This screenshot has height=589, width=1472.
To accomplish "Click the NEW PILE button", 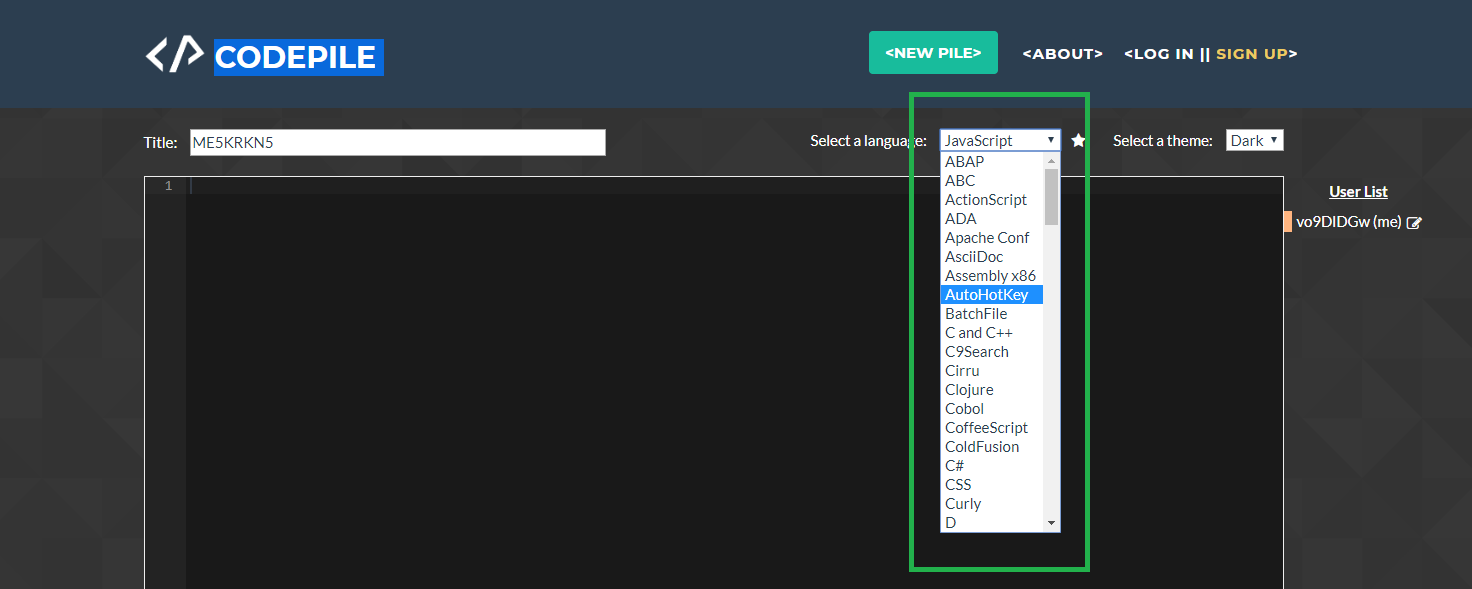I will coord(933,53).
